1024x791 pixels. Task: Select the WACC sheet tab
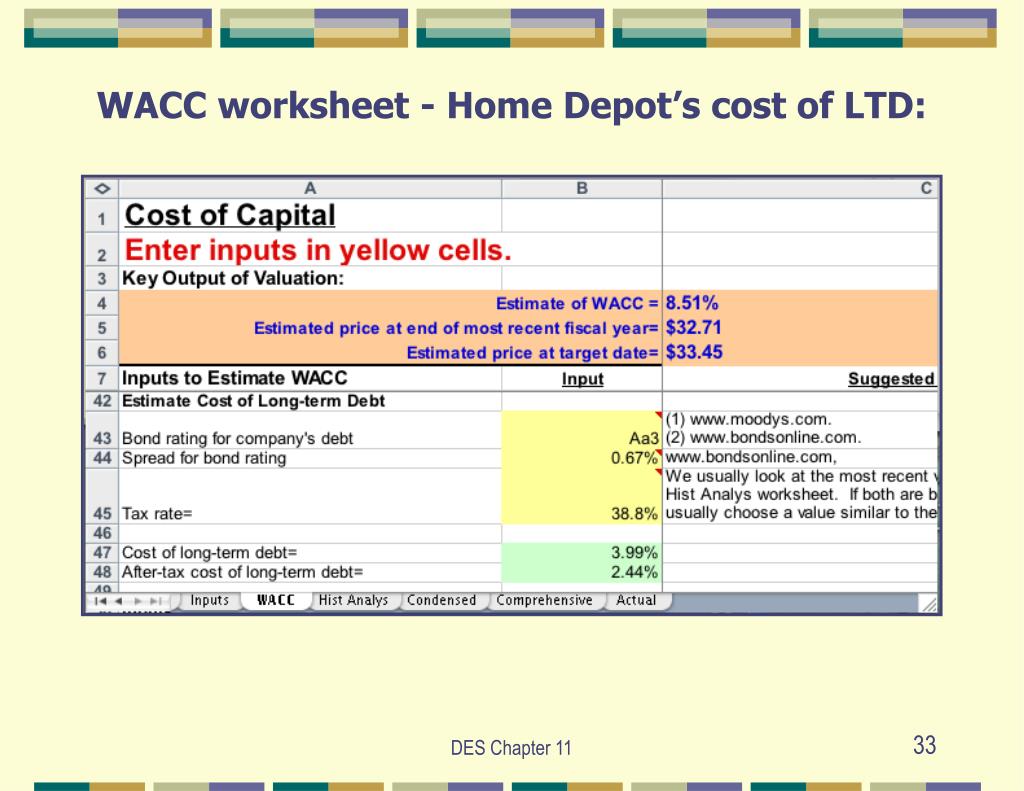pyautogui.click(x=276, y=600)
